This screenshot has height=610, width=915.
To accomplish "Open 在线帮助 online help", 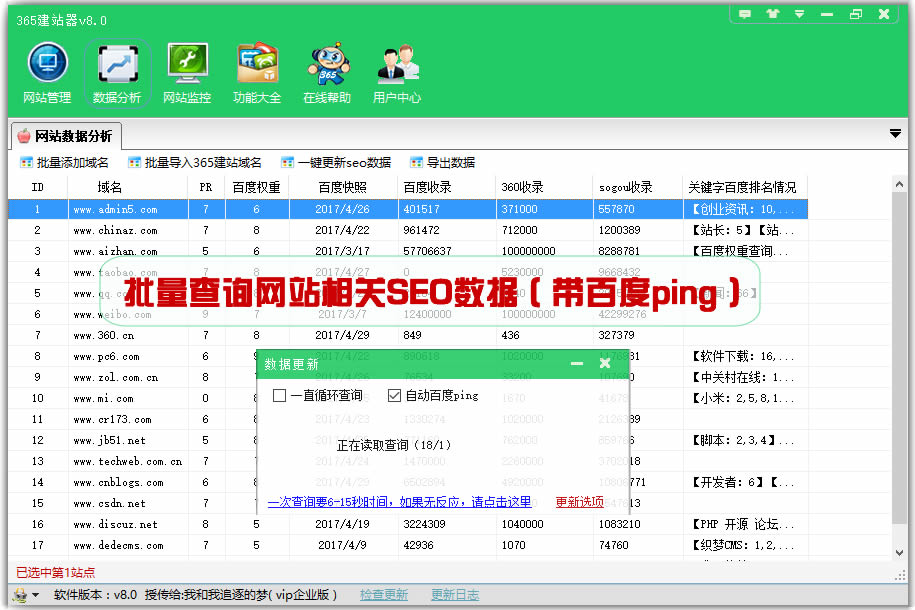I will [327, 73].
